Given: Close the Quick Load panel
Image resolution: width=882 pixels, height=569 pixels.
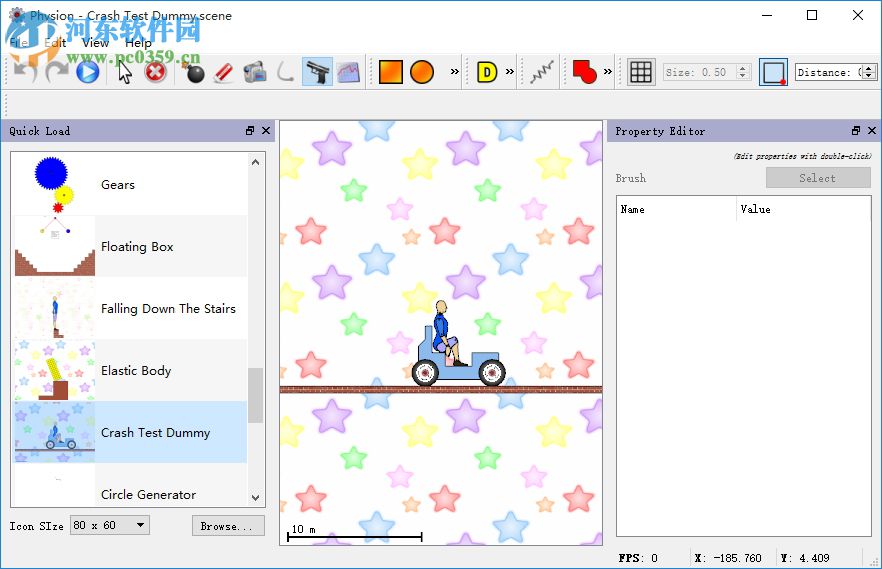Looking at the screenshot, I should point(266,130).
